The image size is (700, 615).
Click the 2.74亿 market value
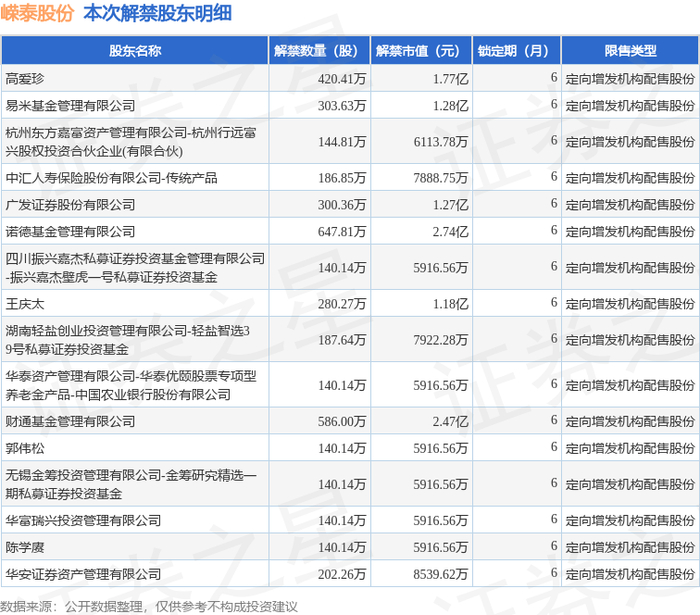[450, 232]
